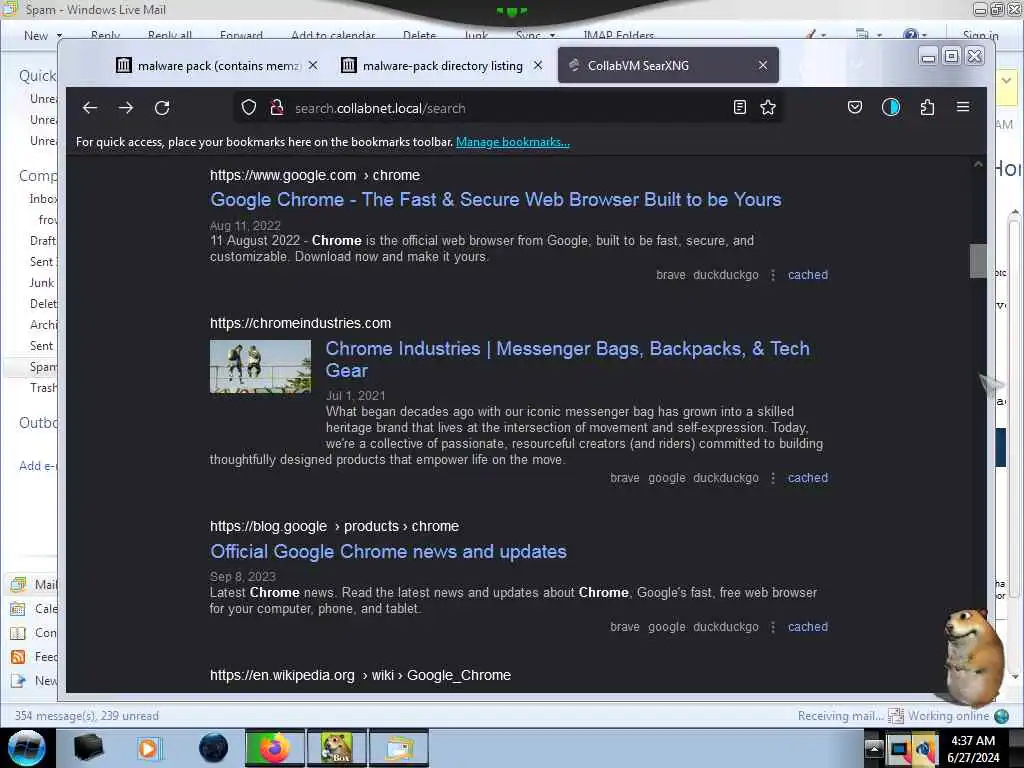
Task: Open the dark globe taskbar icon
Action: tap(213, 748)
